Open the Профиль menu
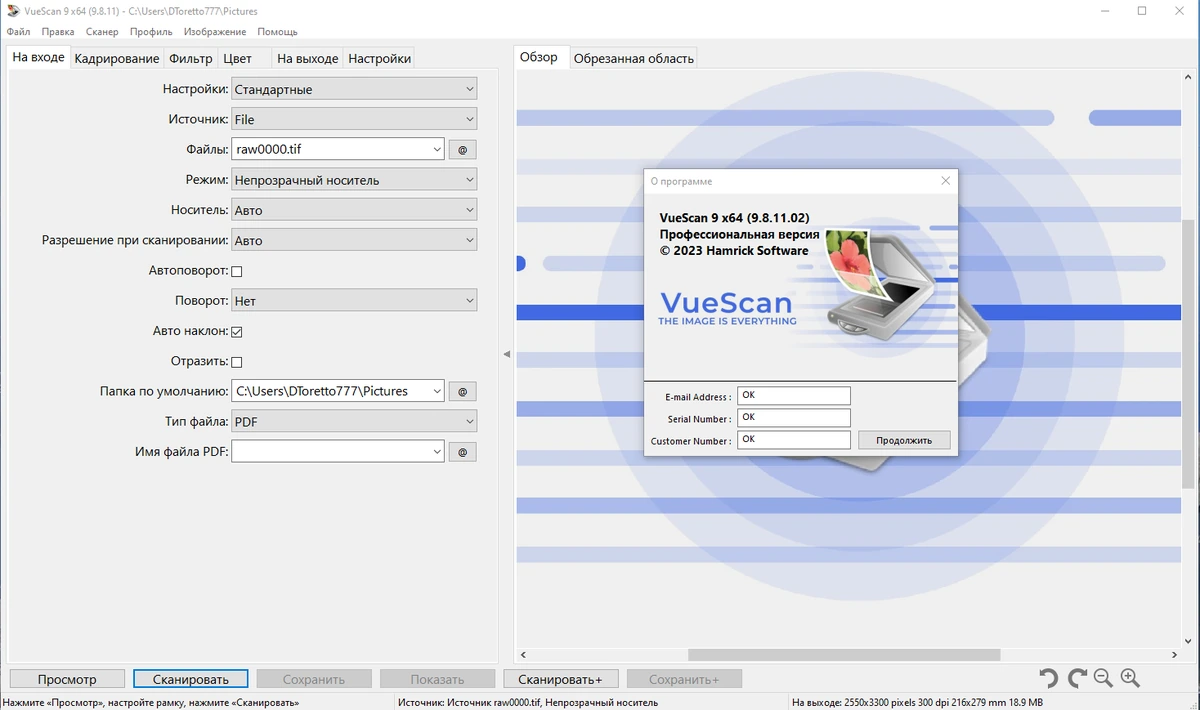Screen dimensions: 1200x710 [151, 32]
